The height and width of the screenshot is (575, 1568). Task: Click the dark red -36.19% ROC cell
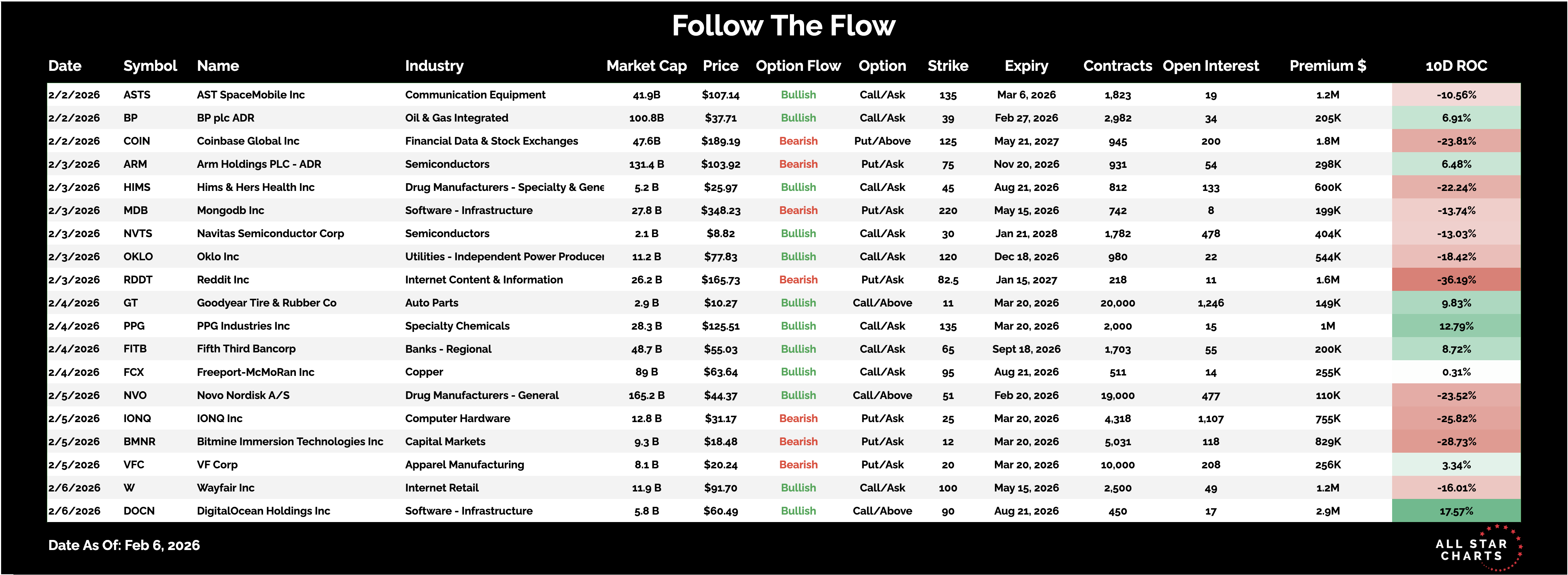pyautogui.click(x=1455, y=280)
